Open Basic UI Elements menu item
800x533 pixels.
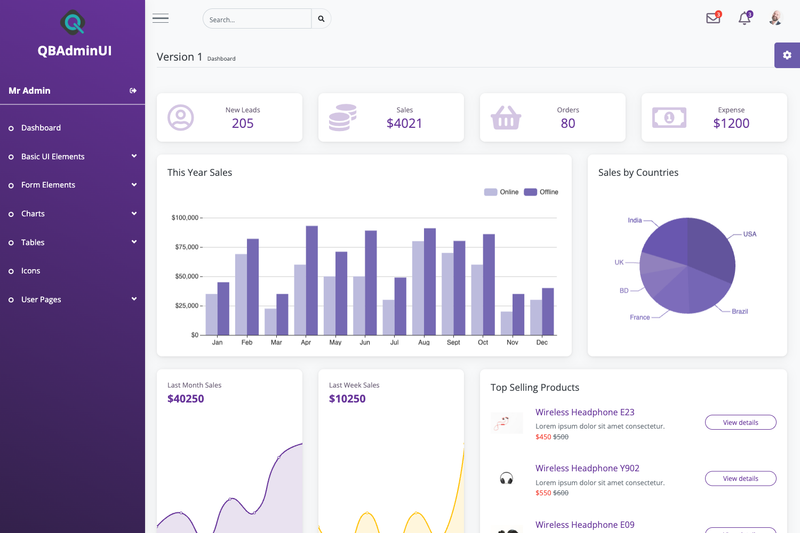(x=53, y=157)
